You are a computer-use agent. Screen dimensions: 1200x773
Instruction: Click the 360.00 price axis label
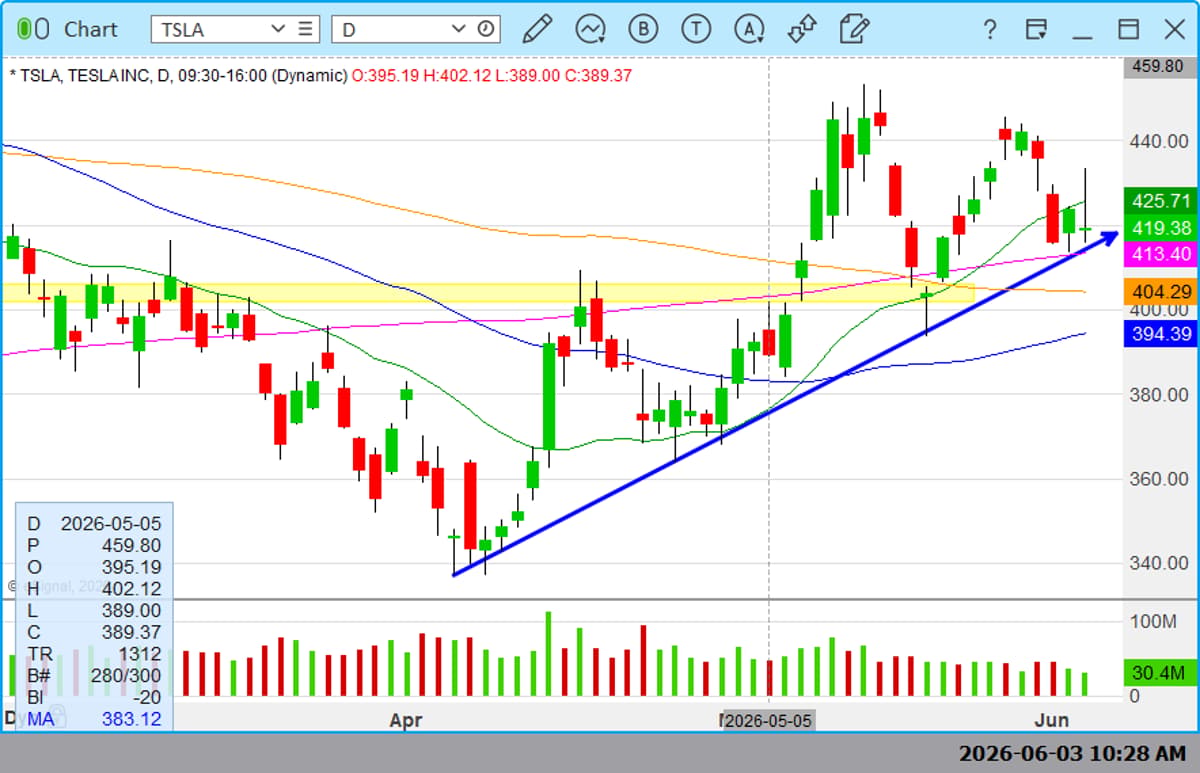pyautogui.click(x=1158, y=478)
